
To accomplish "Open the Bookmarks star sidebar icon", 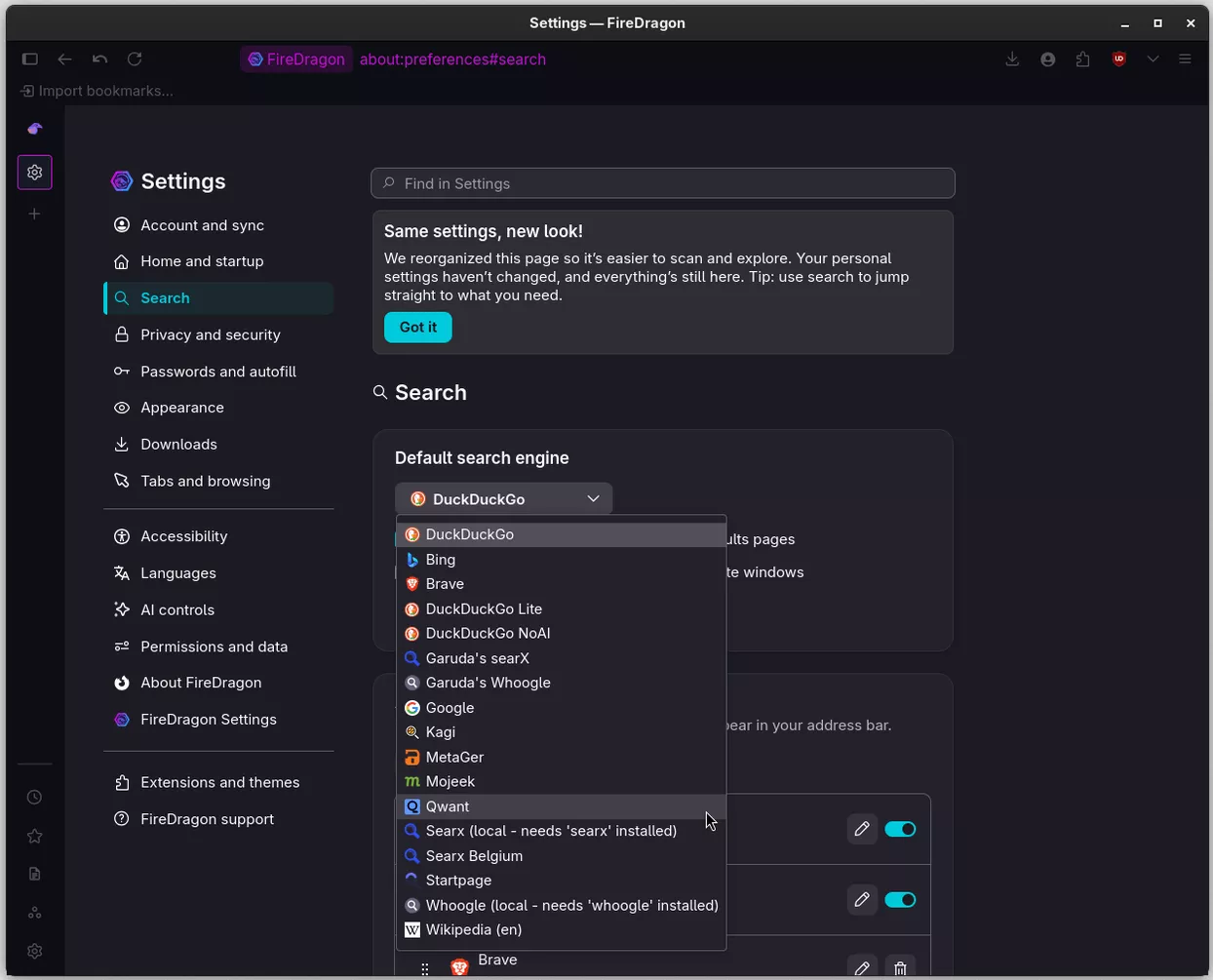I will pos(35,836).
